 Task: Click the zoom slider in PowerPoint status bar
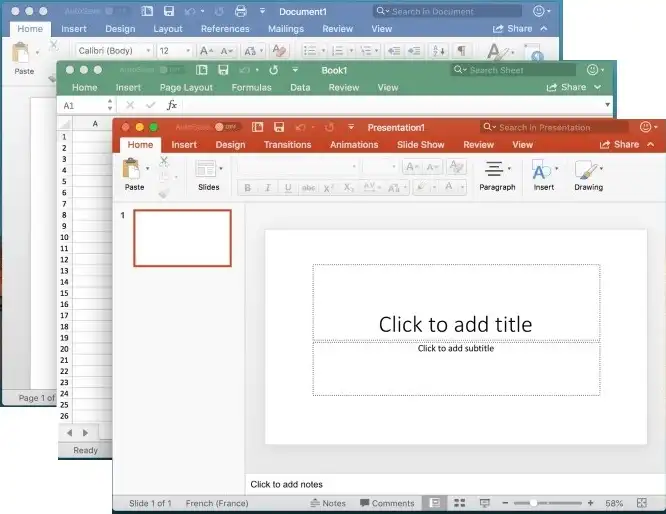pyautogui.click(x=547, y=503)
